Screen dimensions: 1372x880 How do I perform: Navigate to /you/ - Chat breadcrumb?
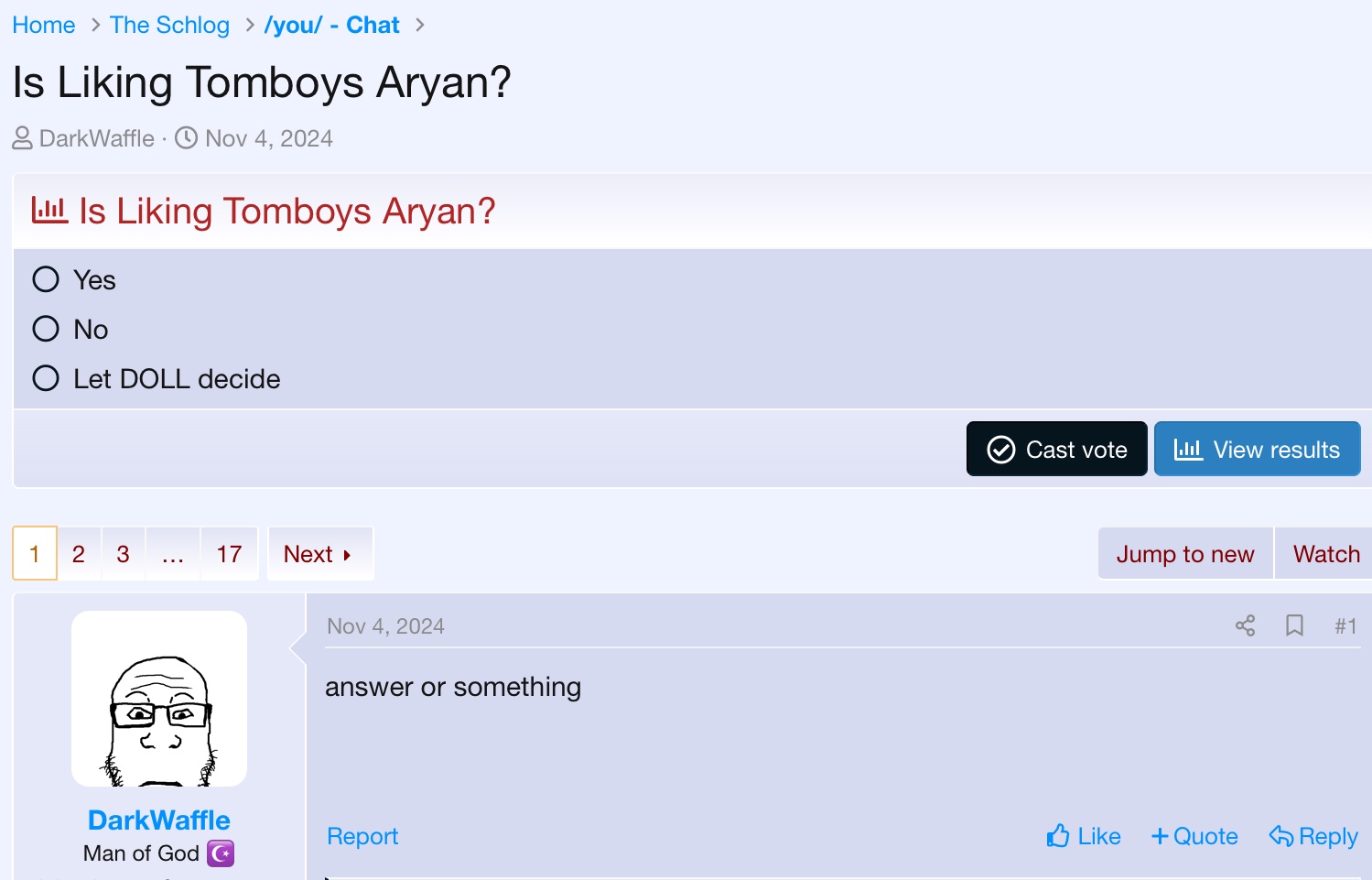tap(331, 25)
